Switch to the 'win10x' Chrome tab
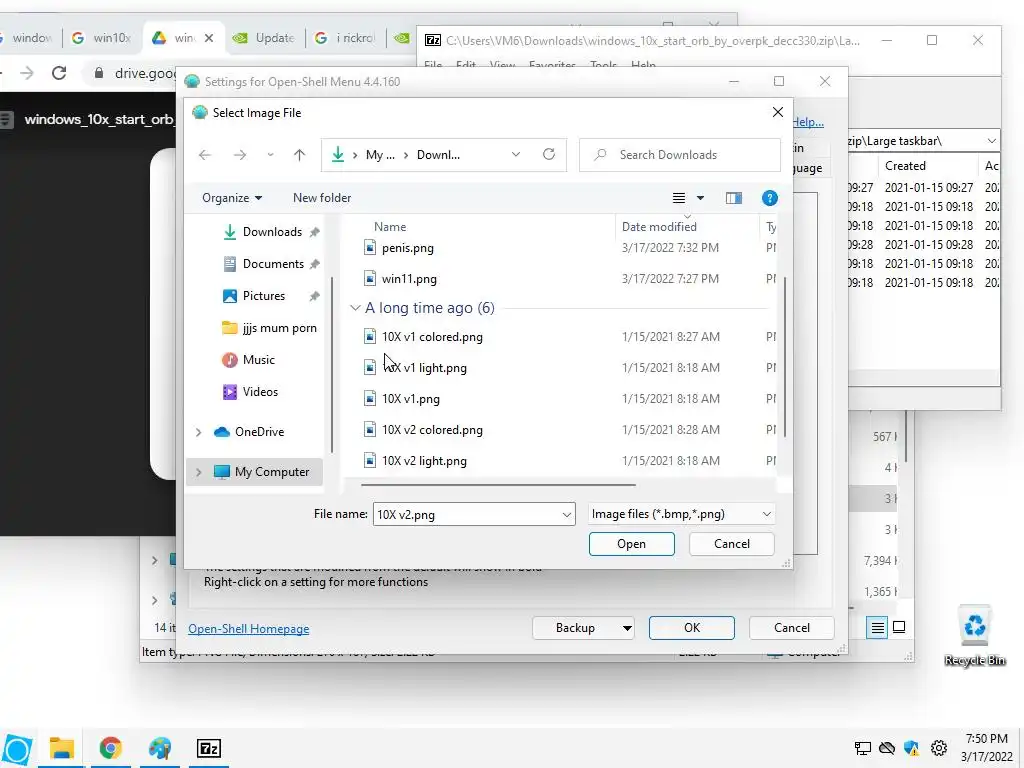This screenshot has height=768, width=1024. 103,38
